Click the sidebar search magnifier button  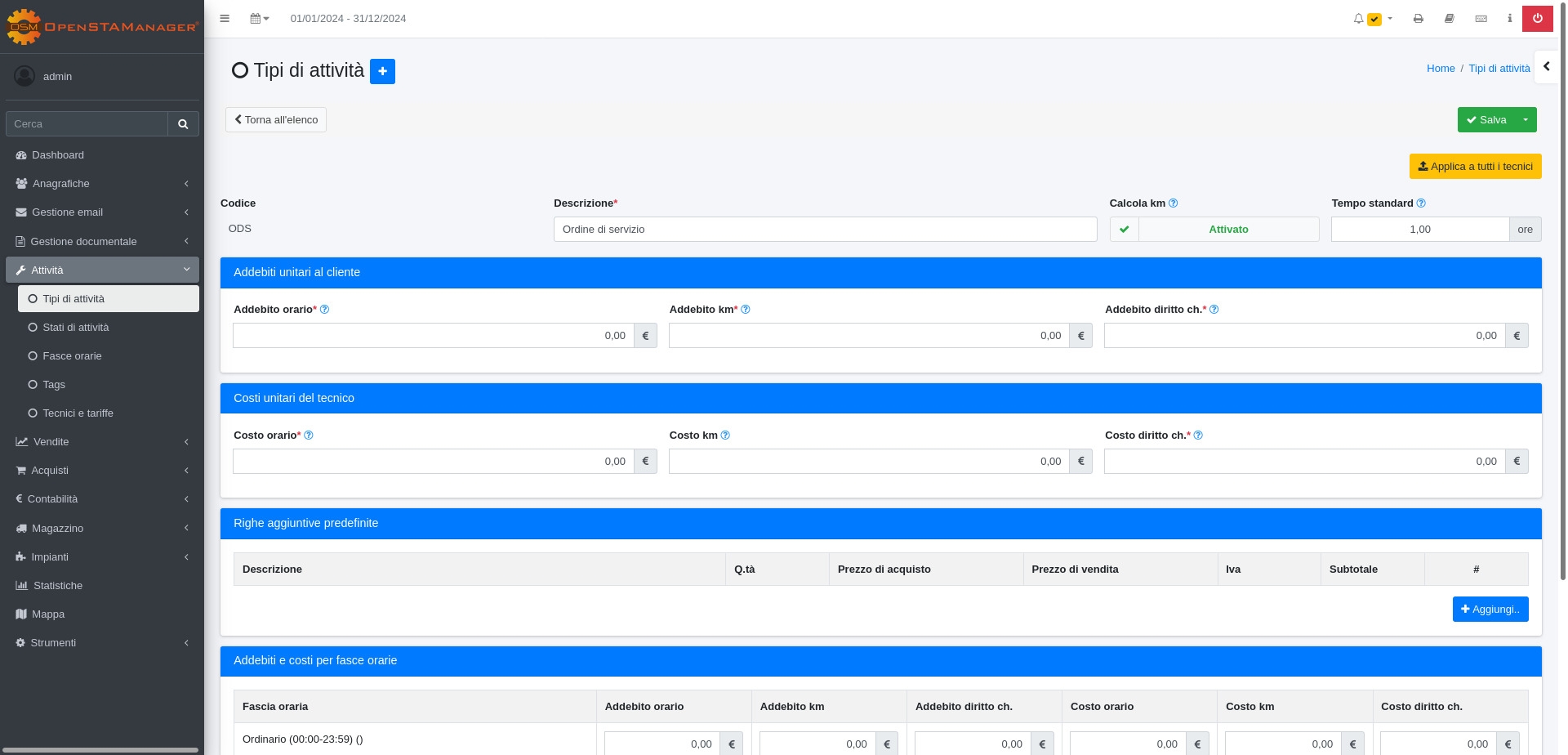183,124
